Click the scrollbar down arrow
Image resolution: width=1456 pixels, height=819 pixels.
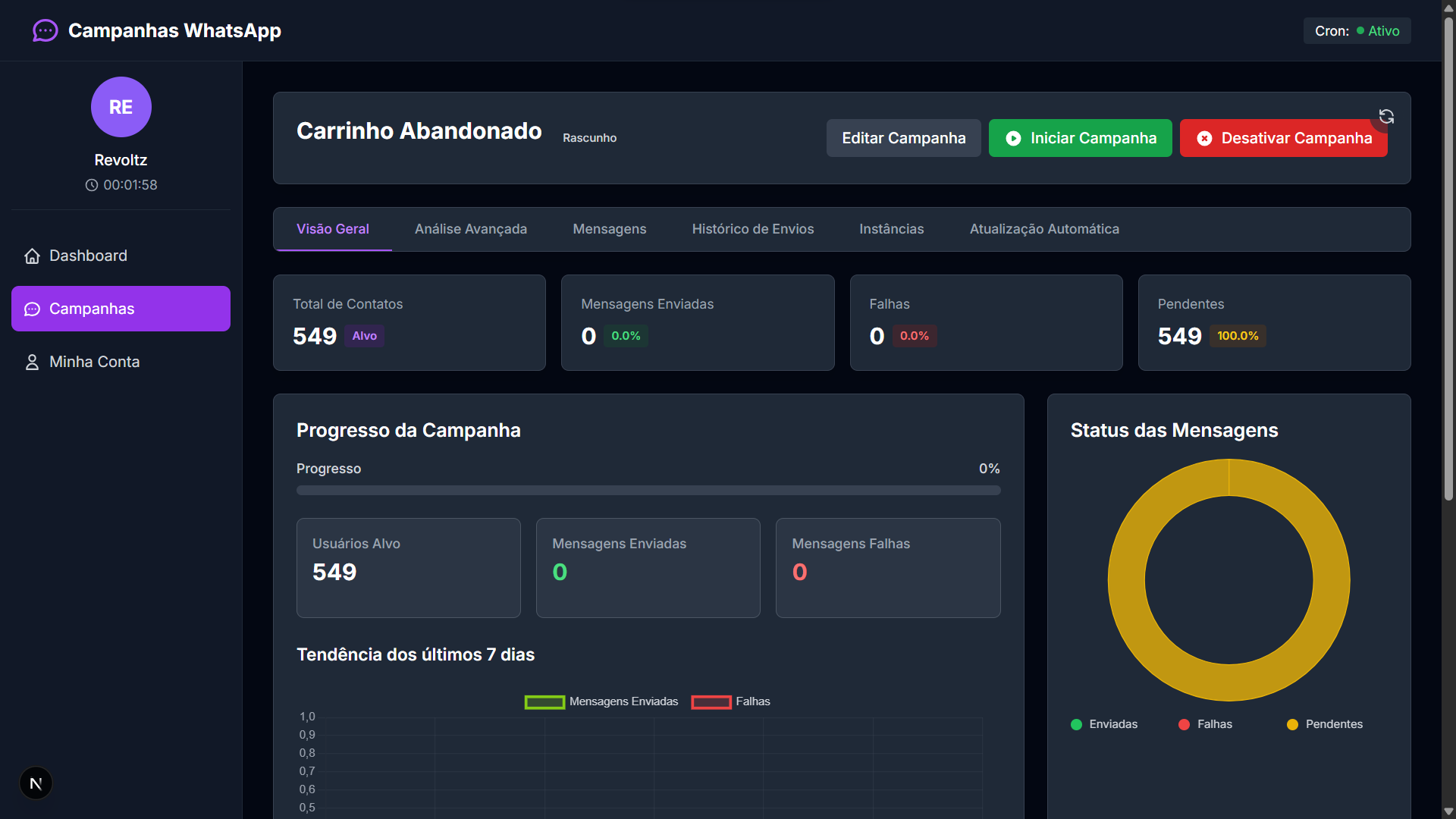tap(1448, 811)
